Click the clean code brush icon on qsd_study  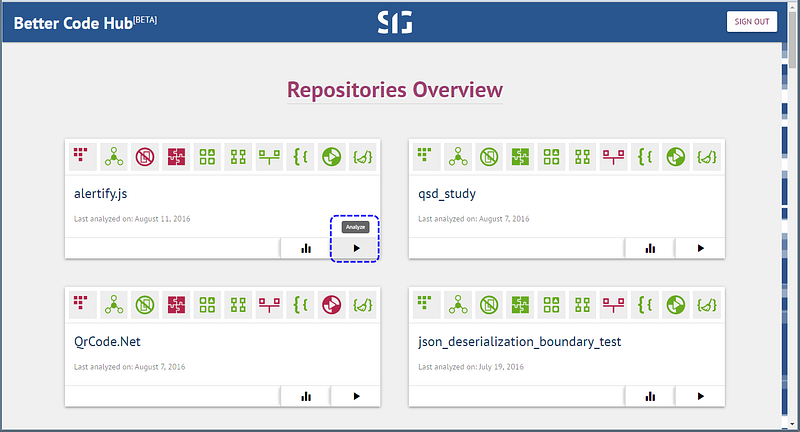[x=707, y=157]
